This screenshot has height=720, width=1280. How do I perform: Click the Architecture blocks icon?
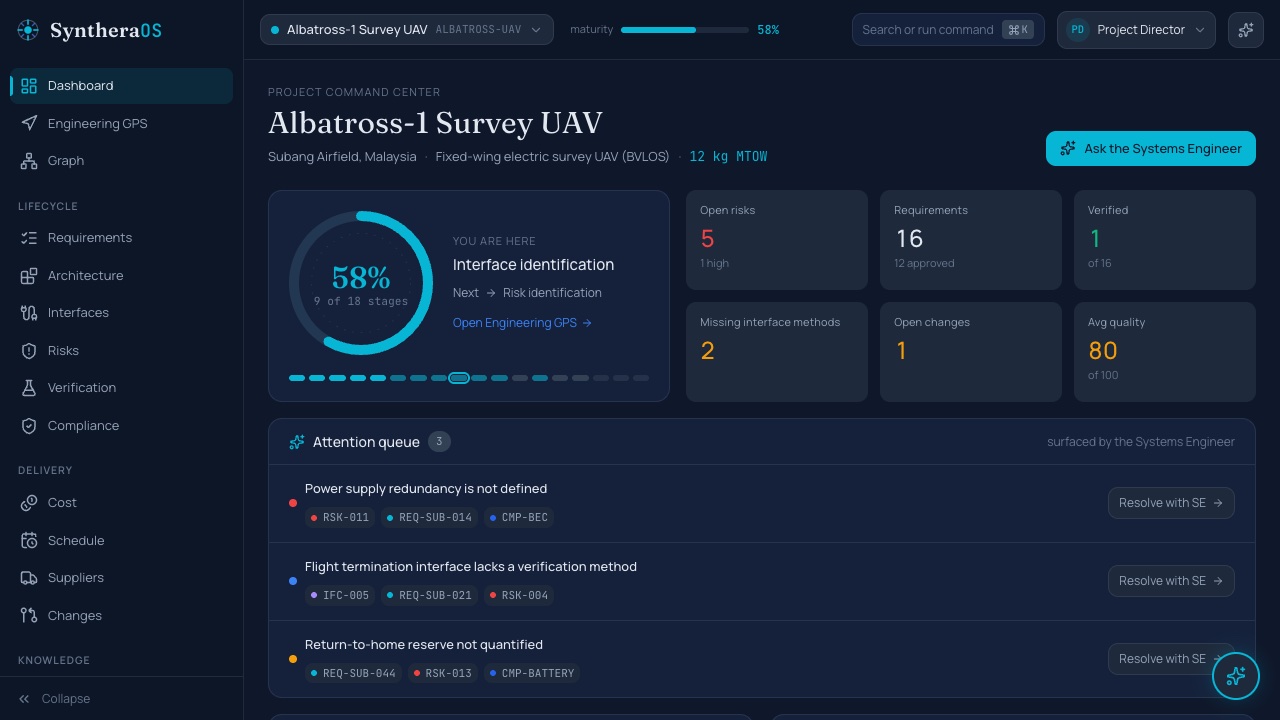pos(29,276)
